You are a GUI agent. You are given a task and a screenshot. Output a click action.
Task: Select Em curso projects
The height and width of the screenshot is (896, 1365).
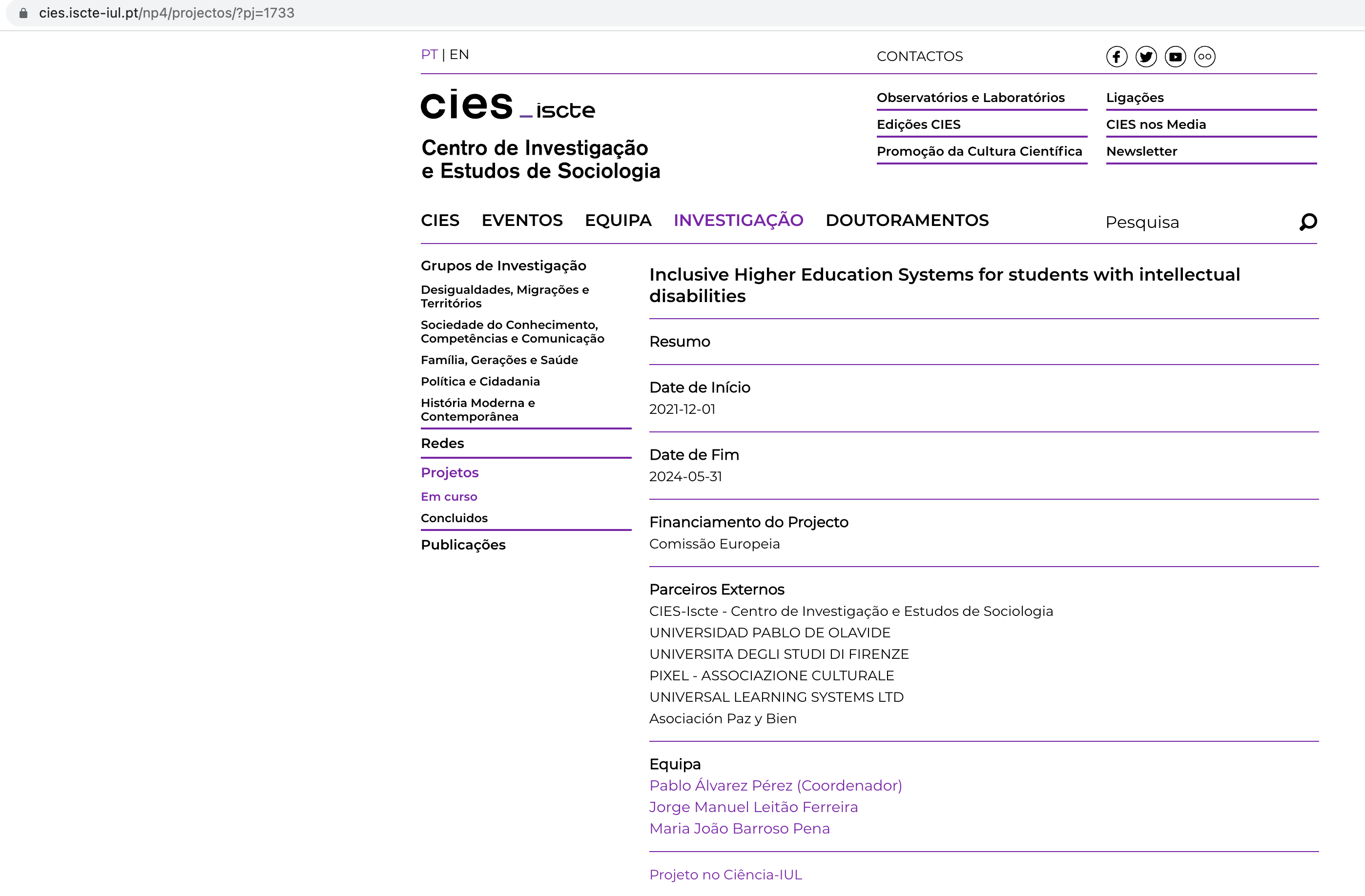click(x=449, y=496)
